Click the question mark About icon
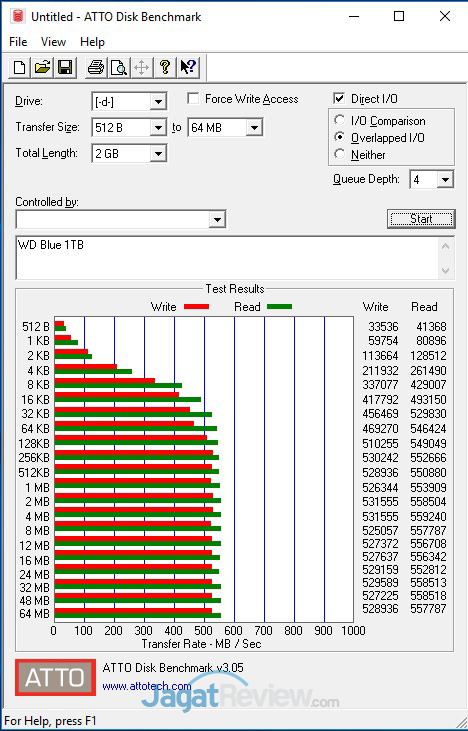 pyautogui.click(x=165, y=68)
